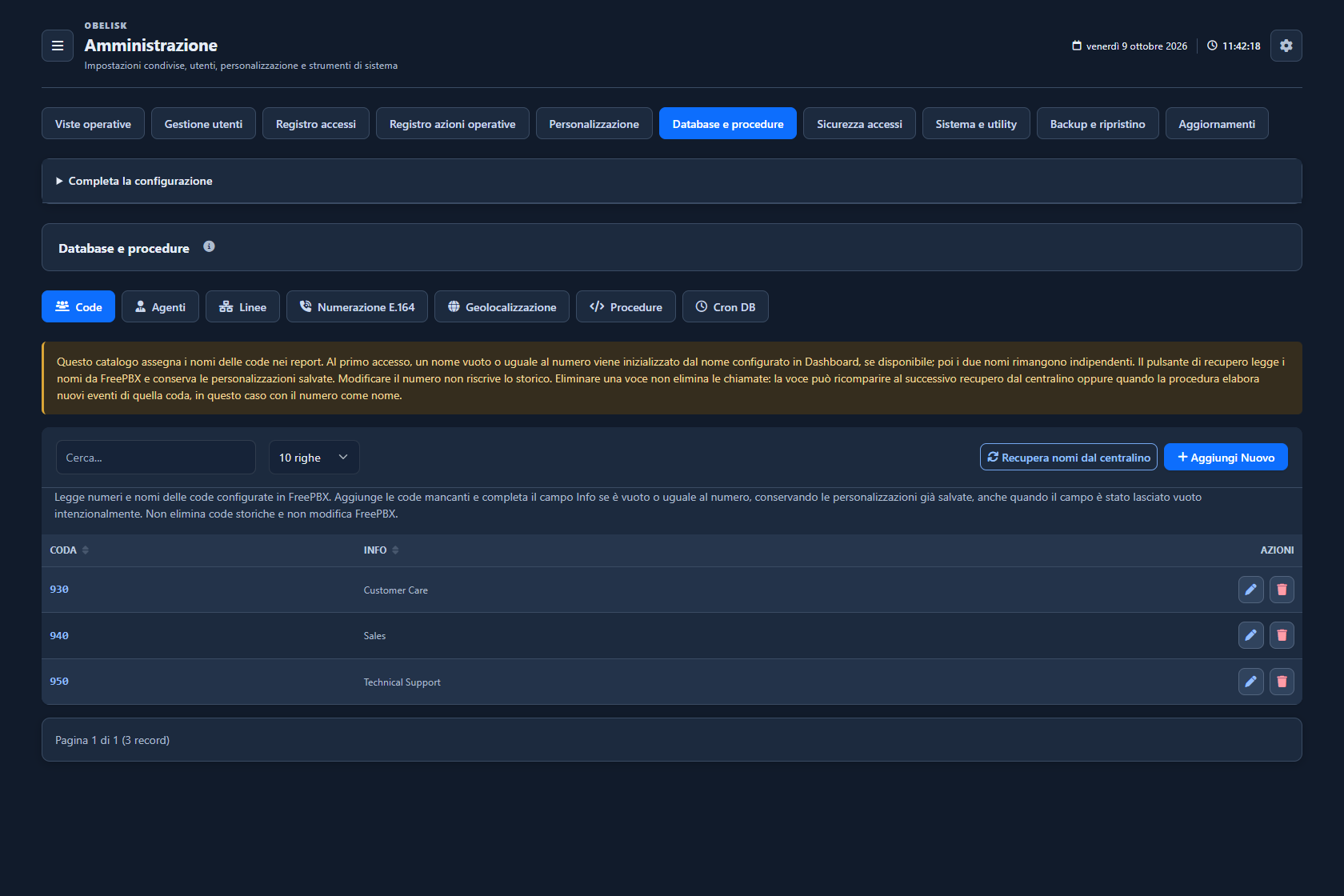Open the Gestione utenti tab
The width and height of the screenshot is (1344, 896).
(x=203, y=123)
